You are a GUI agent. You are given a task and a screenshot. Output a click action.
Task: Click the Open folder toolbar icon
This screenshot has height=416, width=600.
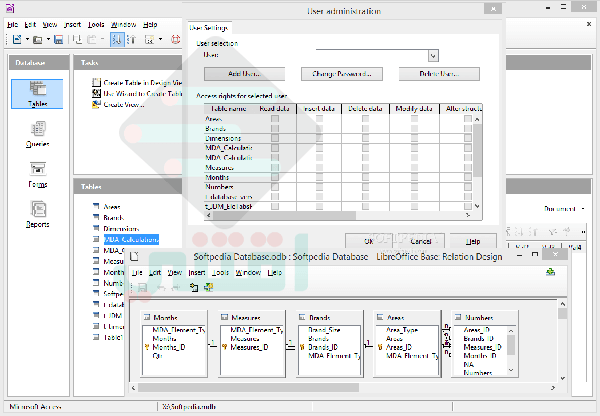(38, 39)
